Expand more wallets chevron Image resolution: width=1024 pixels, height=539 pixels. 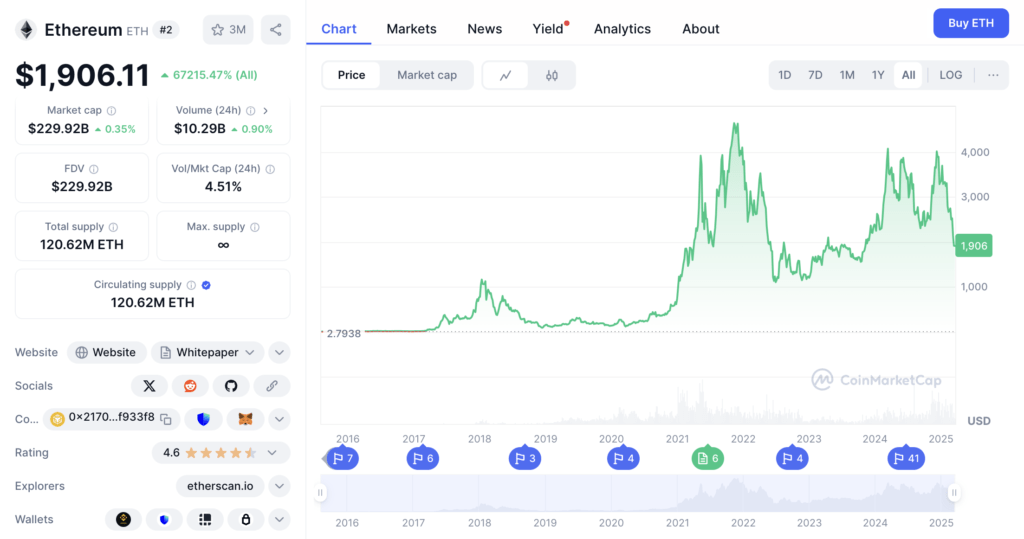[x=280, y=519]
